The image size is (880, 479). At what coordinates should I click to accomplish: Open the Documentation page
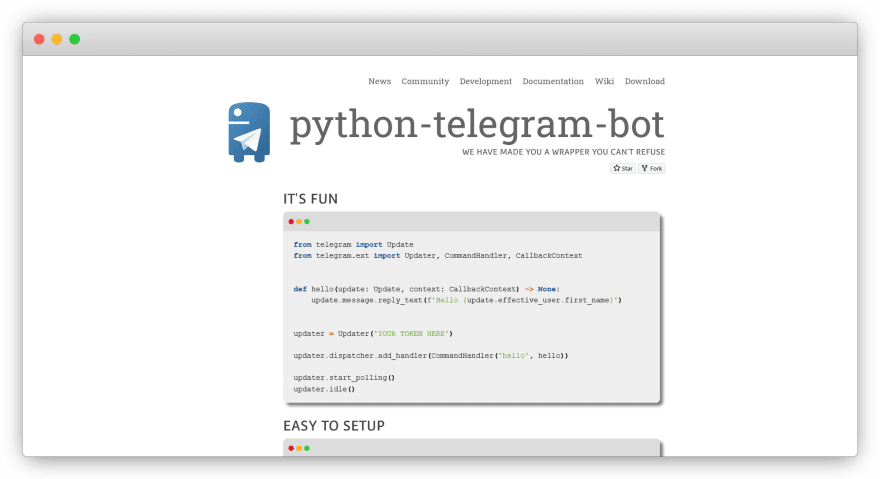click(x=553, y=81)
